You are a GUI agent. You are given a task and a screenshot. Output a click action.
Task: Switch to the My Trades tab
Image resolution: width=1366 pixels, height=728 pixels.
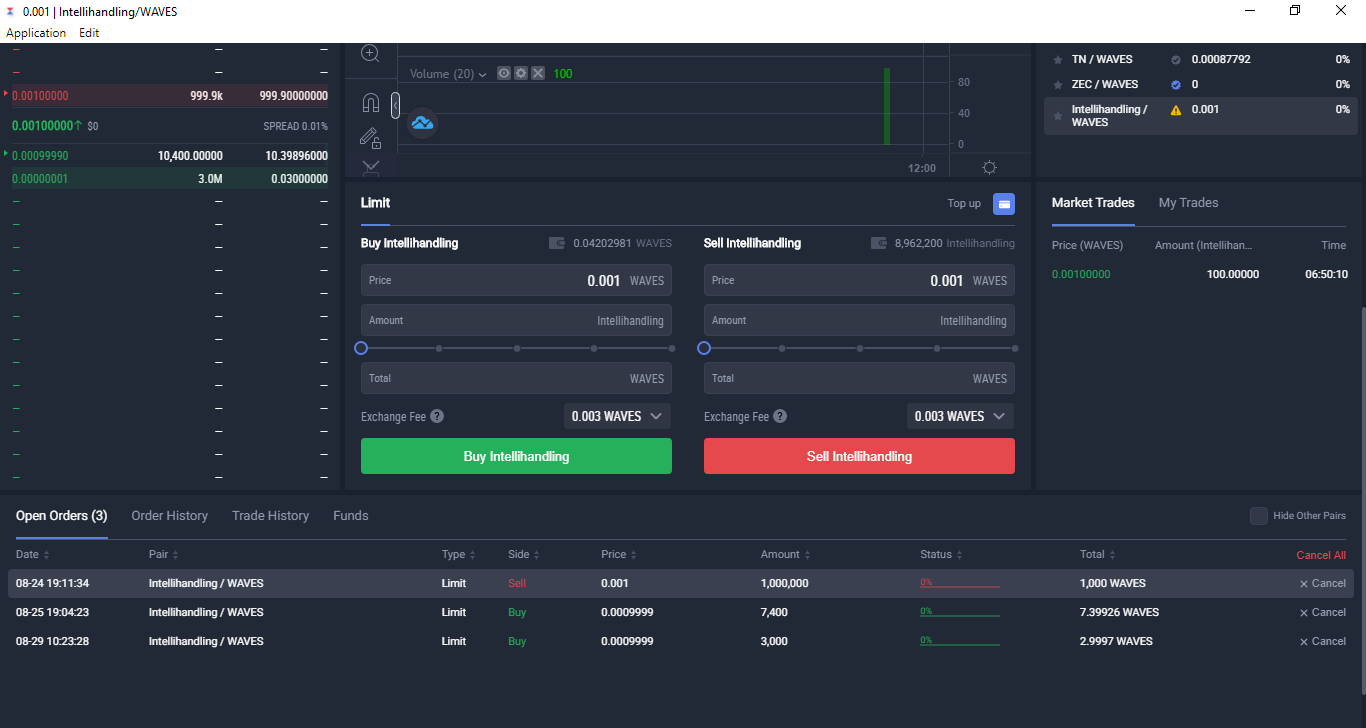tap(1188, 203)
